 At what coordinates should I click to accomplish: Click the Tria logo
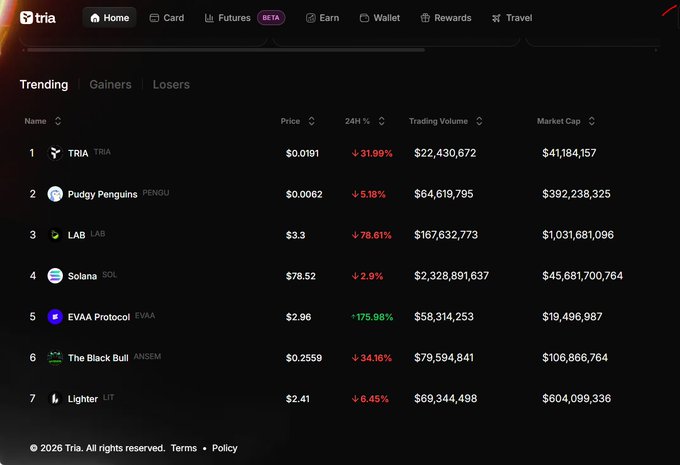[x=38, y=18]
